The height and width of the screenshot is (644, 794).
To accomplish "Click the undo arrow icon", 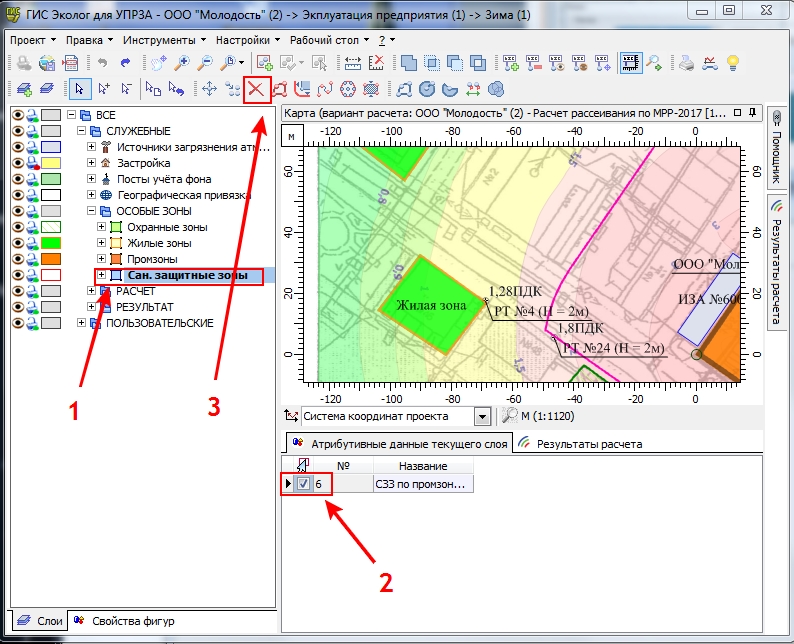I will (x=102, y=63).
